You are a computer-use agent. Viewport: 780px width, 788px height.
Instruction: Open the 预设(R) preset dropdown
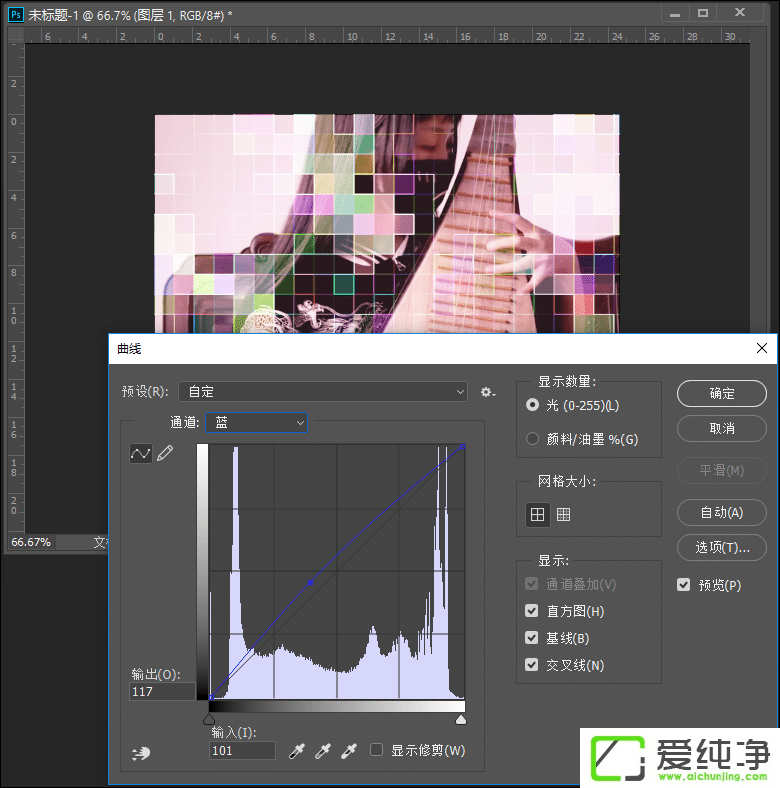pyautogui.click(x=322, y=392)
